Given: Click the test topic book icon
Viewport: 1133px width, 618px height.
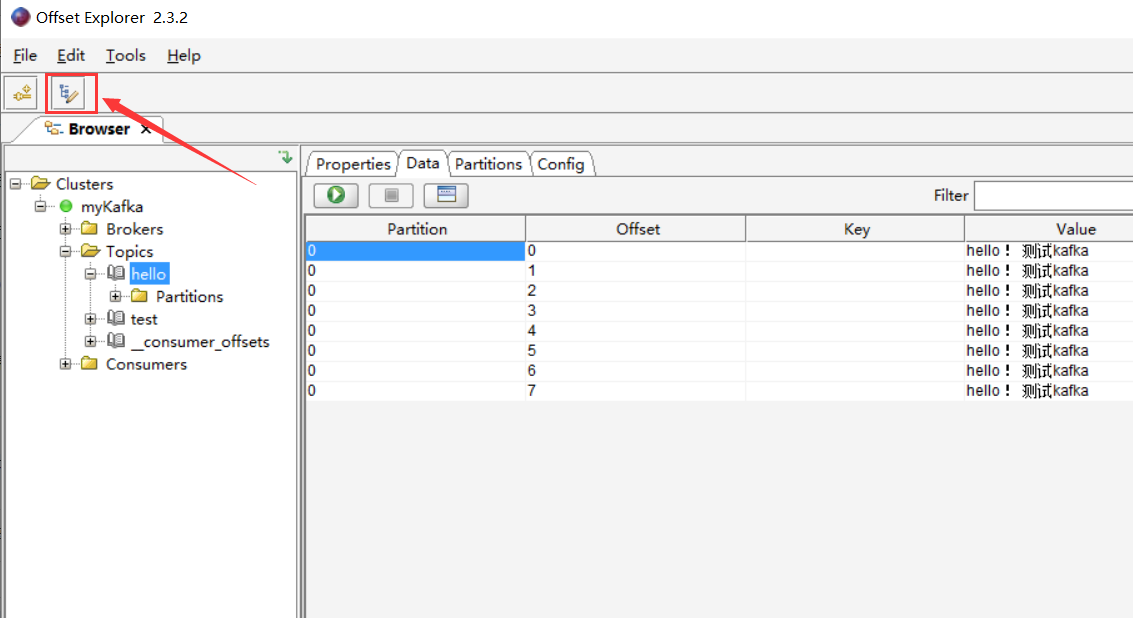Looking at the screenshot, I should tap(116, 318).
